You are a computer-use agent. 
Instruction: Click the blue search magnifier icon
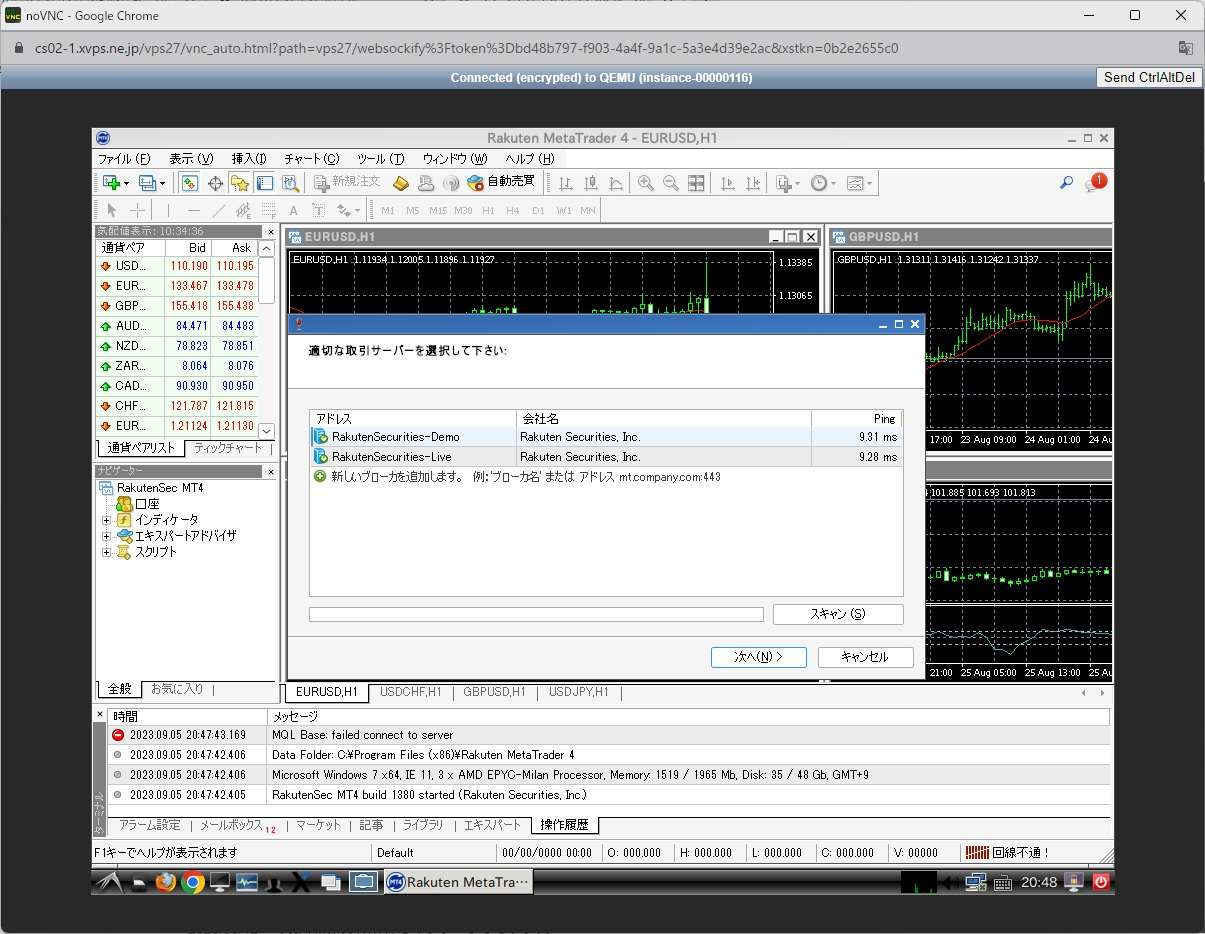pyautogui.click(x=1066, y=183)
